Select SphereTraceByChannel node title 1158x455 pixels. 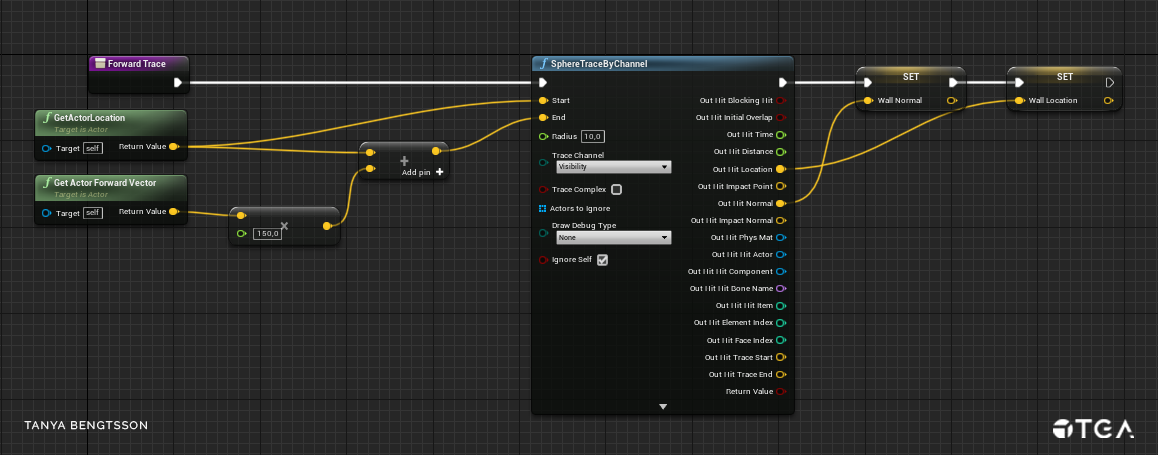click(599, 64)
